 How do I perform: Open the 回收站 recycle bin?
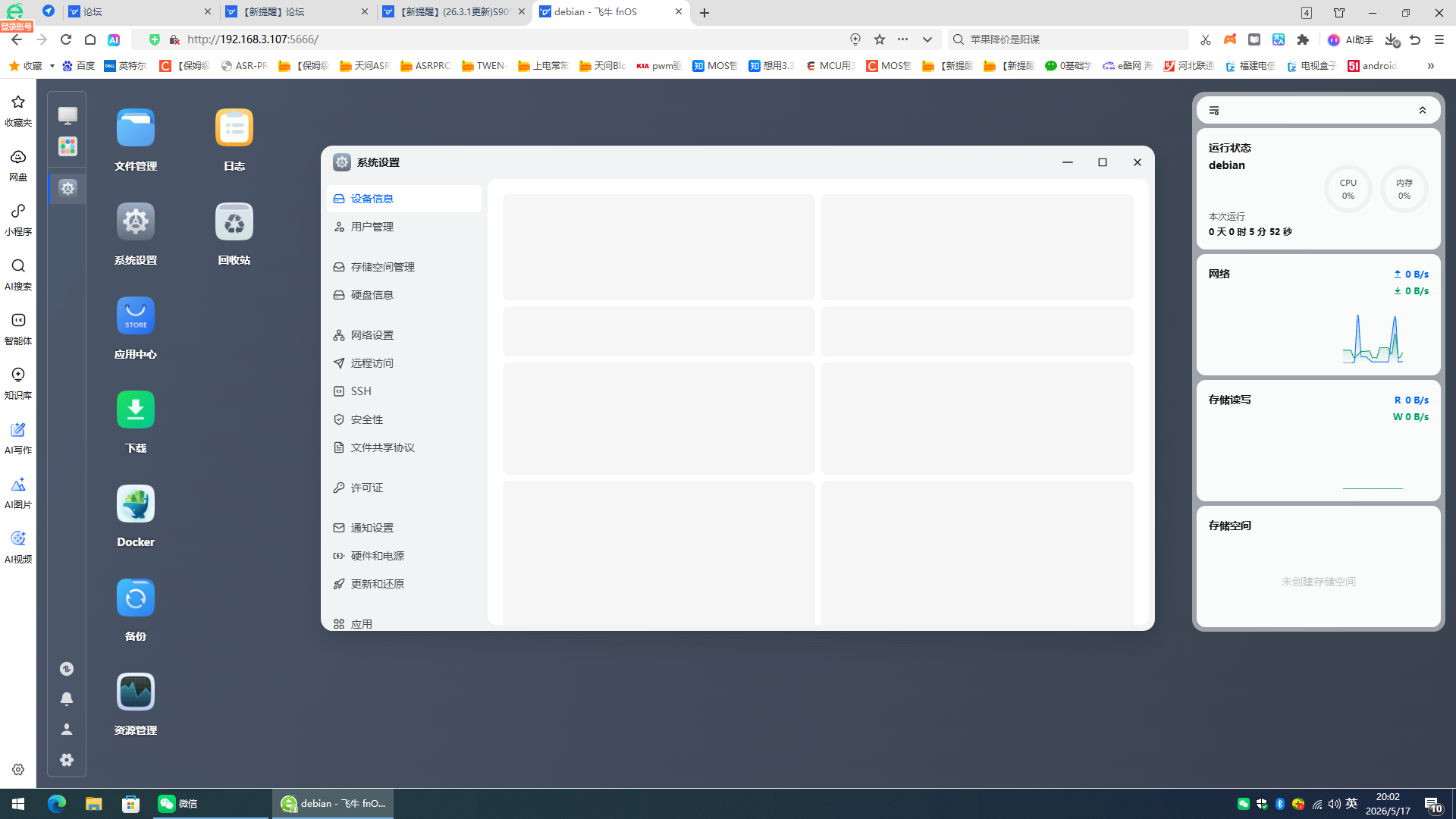234,221
